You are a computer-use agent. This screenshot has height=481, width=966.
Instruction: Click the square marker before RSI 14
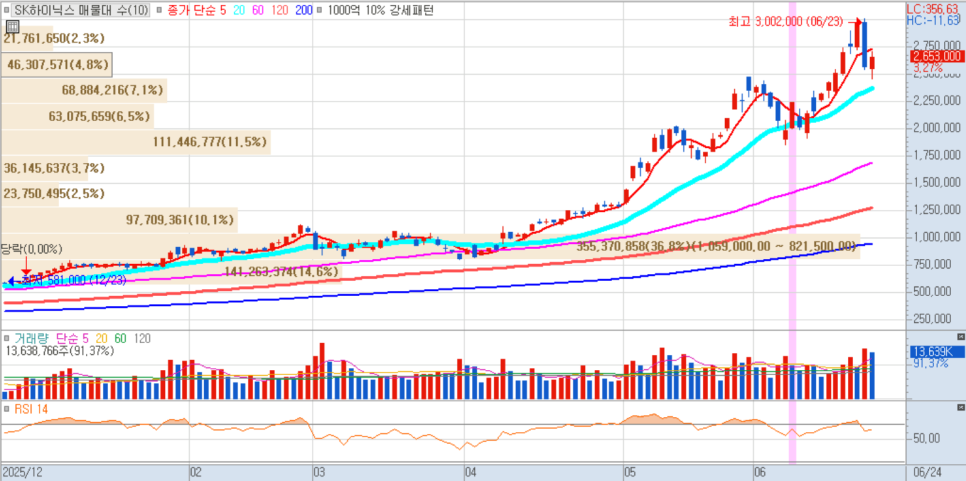pyautogui.click(x=7, y=408)
